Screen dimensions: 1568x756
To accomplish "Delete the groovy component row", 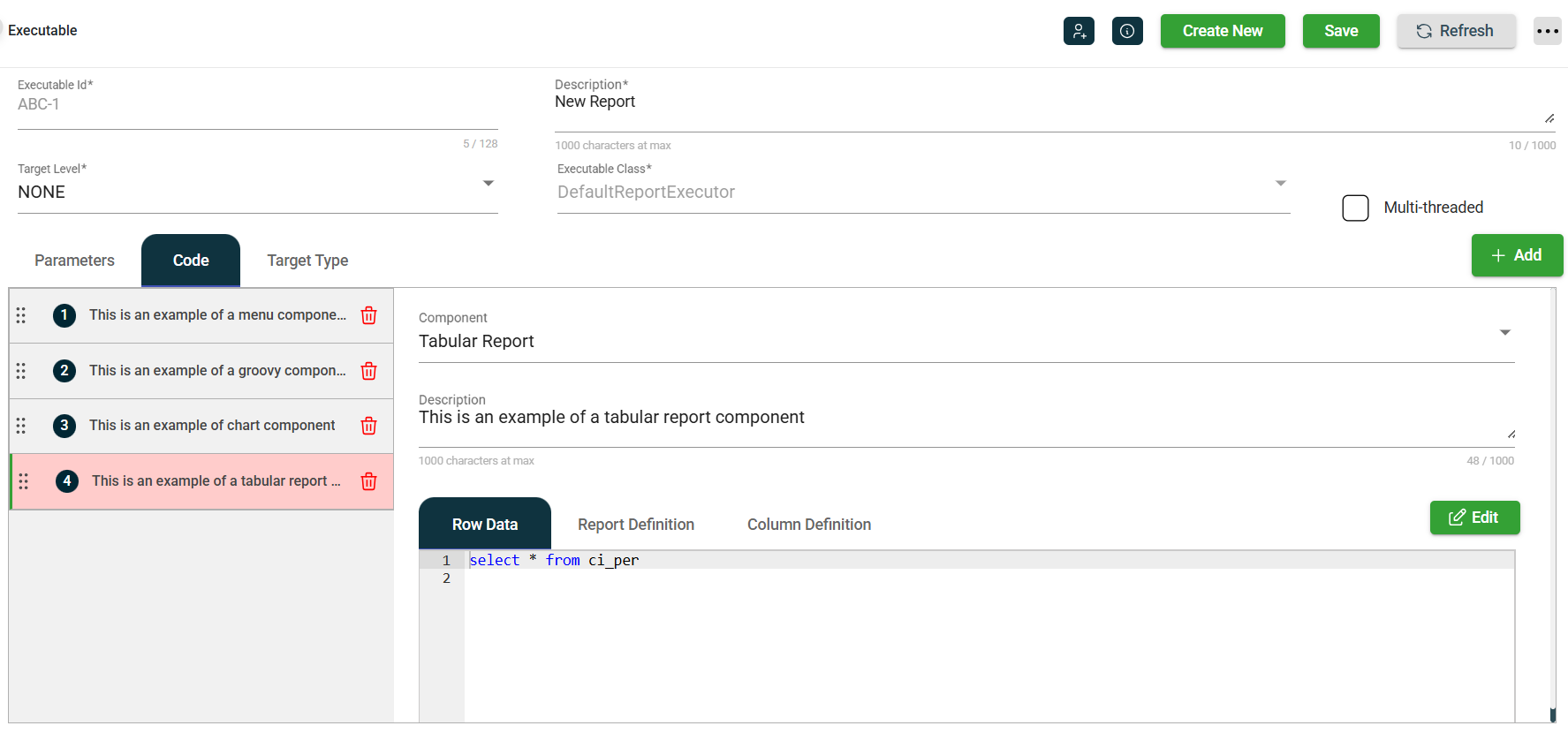I will click(x=369, y=371).
